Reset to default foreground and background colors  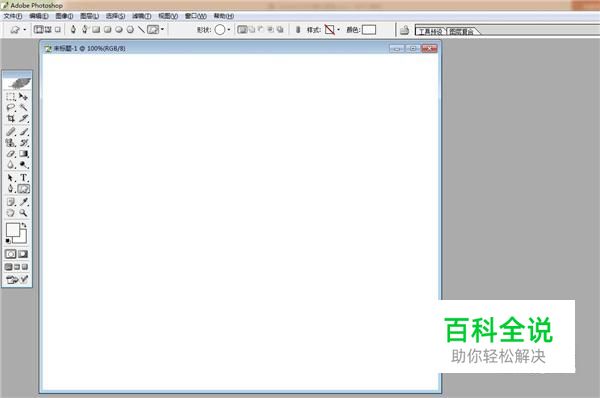coord(8,241)
